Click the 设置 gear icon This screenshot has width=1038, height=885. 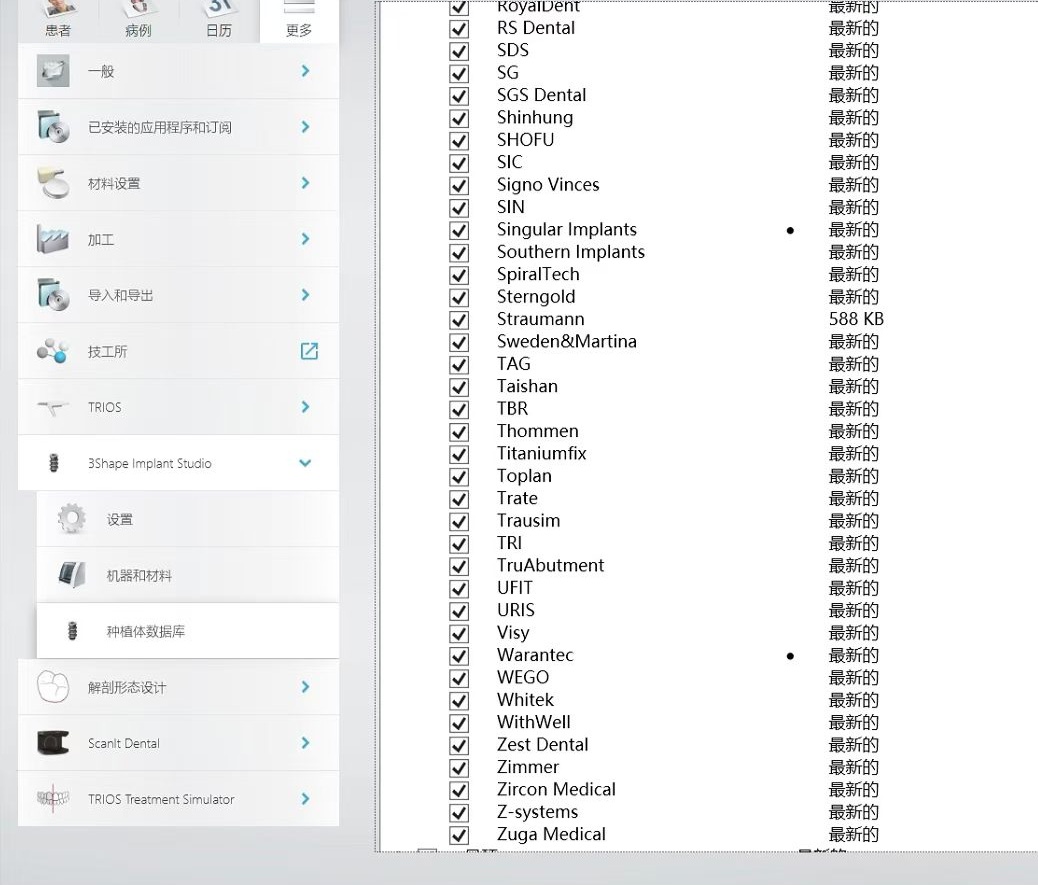(x=71, y=519)
